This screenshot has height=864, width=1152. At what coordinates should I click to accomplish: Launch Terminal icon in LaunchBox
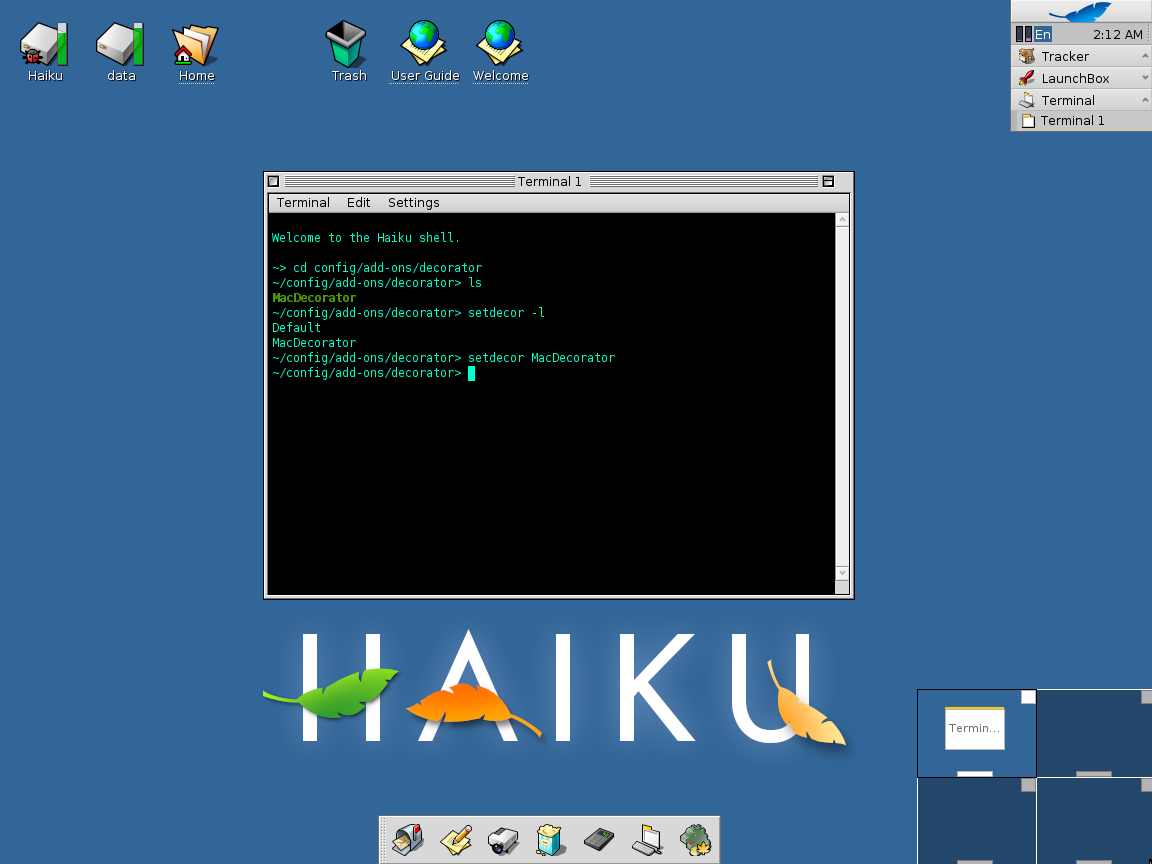click(x=647, y=840)
